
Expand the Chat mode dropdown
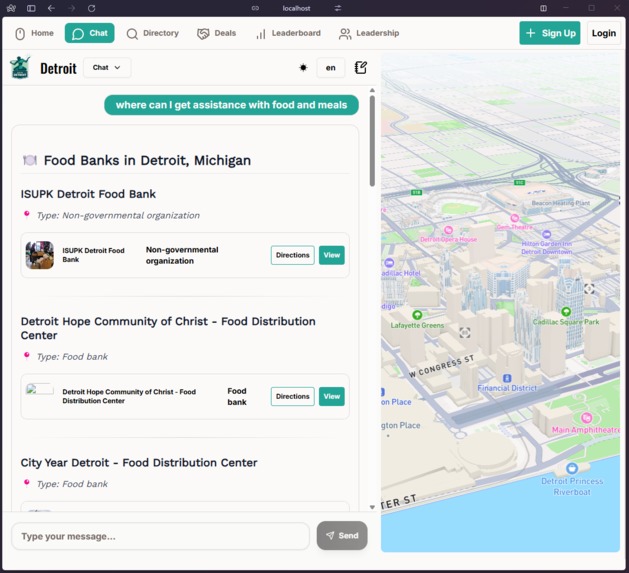[107, 67]
